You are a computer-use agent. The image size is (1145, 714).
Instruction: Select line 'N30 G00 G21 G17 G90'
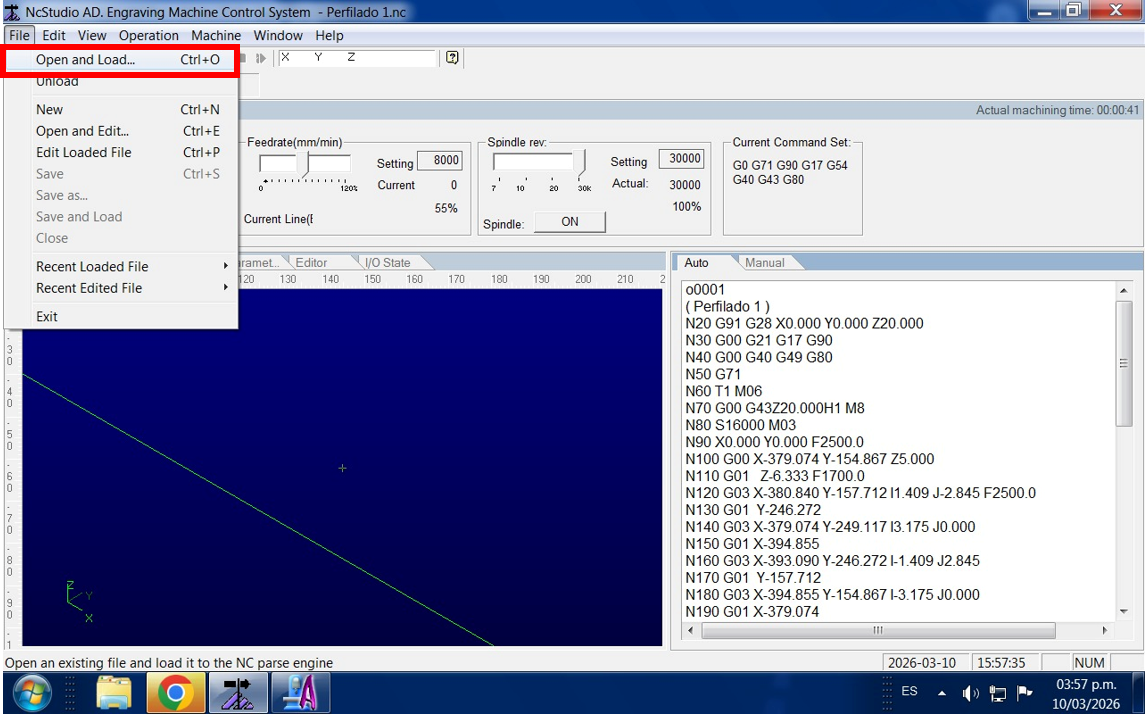(759, 340)
